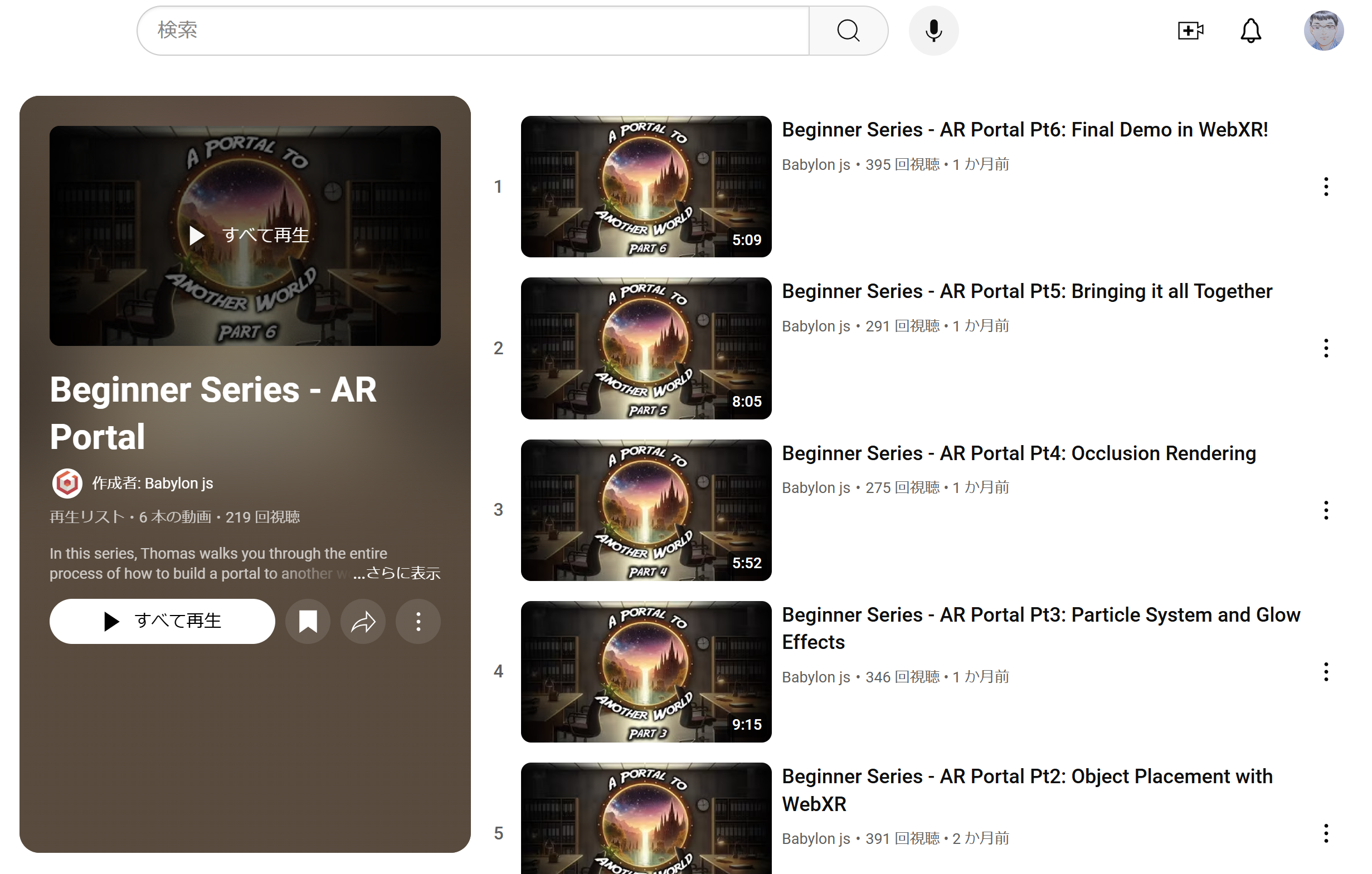Image resolution: width=1372 pixels, height=874 pixels.
Task: Open Pt5 Bringing it all Together title
Action: (x=1026, y=291)
